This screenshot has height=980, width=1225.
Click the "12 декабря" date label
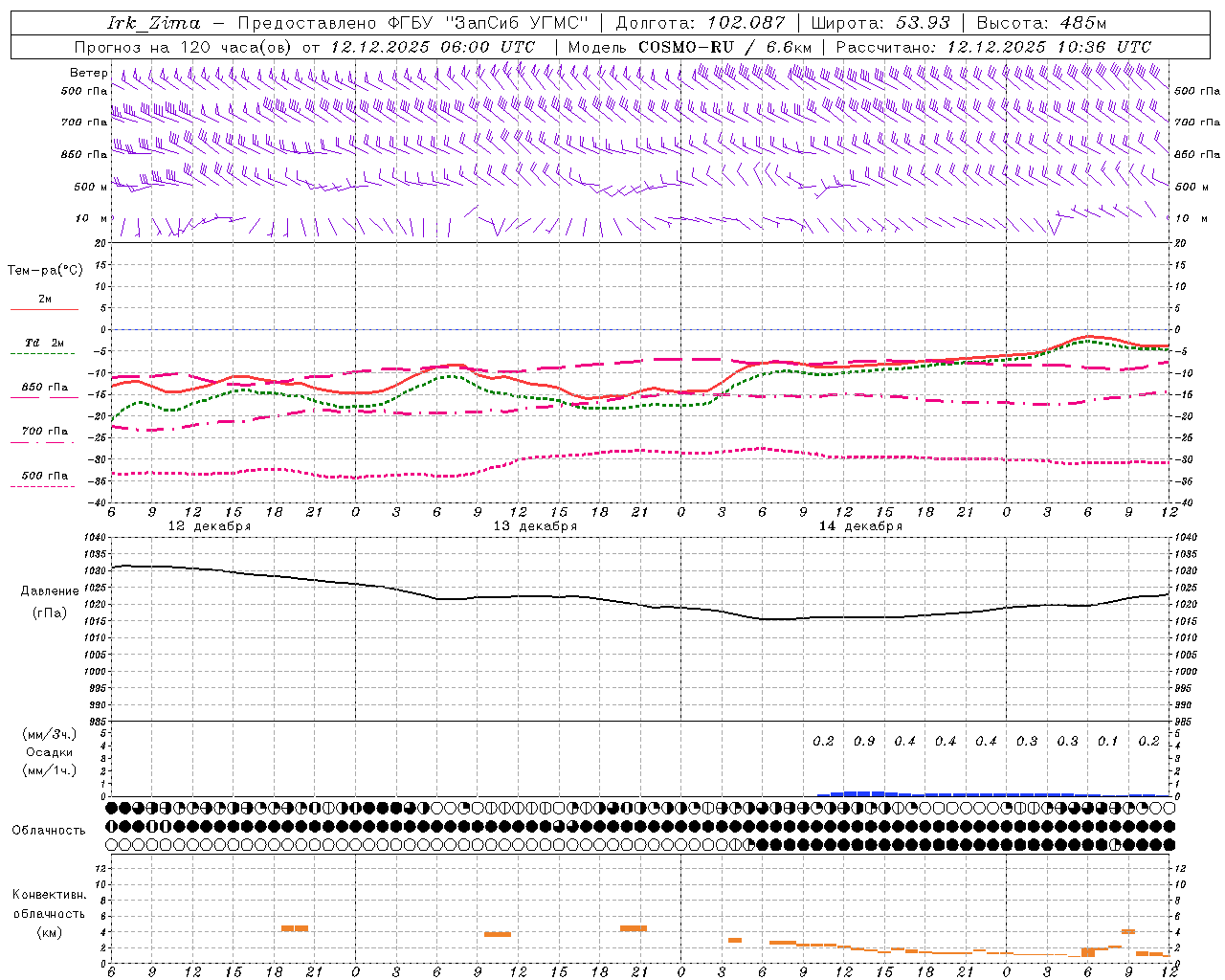210,526
